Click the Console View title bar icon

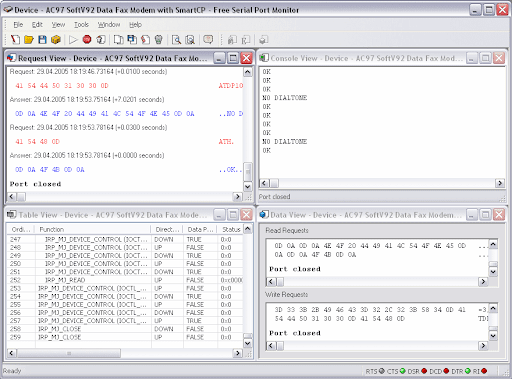[264, 58]
